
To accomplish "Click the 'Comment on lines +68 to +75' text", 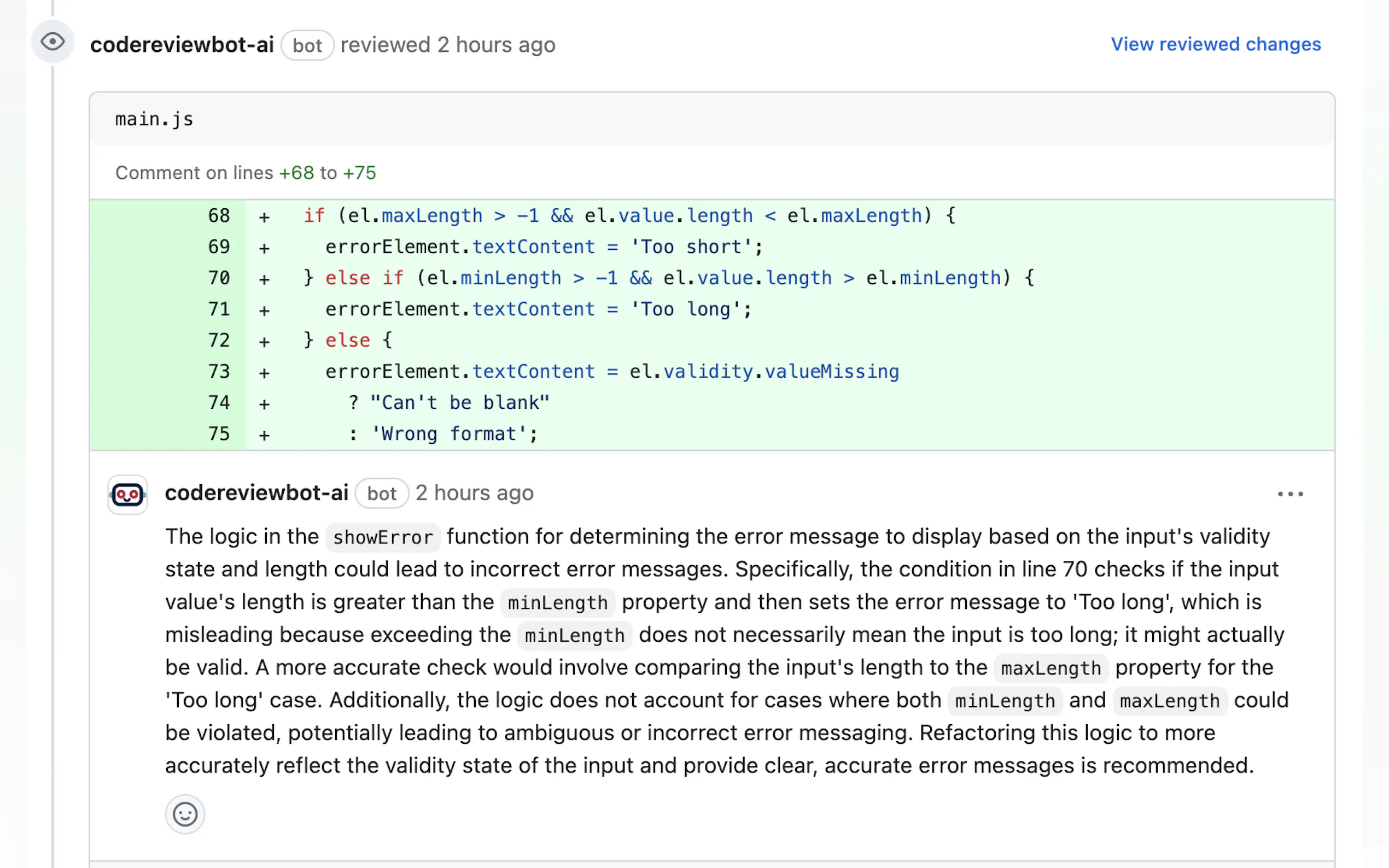I will coord(245,173).
